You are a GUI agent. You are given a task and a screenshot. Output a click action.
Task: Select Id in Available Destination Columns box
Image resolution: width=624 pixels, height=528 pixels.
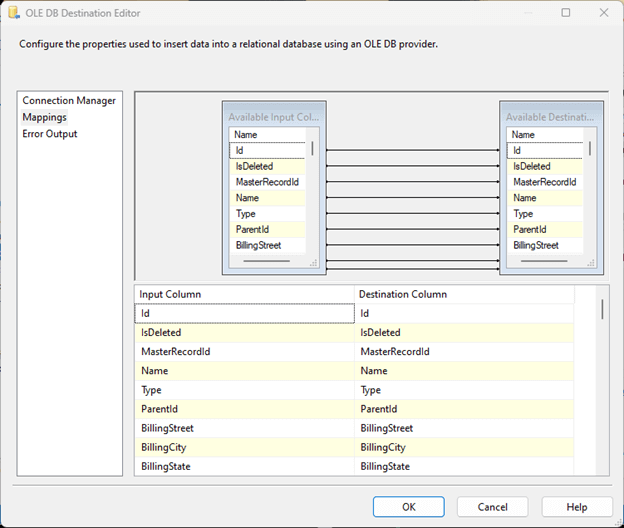[x=545, y=150]
